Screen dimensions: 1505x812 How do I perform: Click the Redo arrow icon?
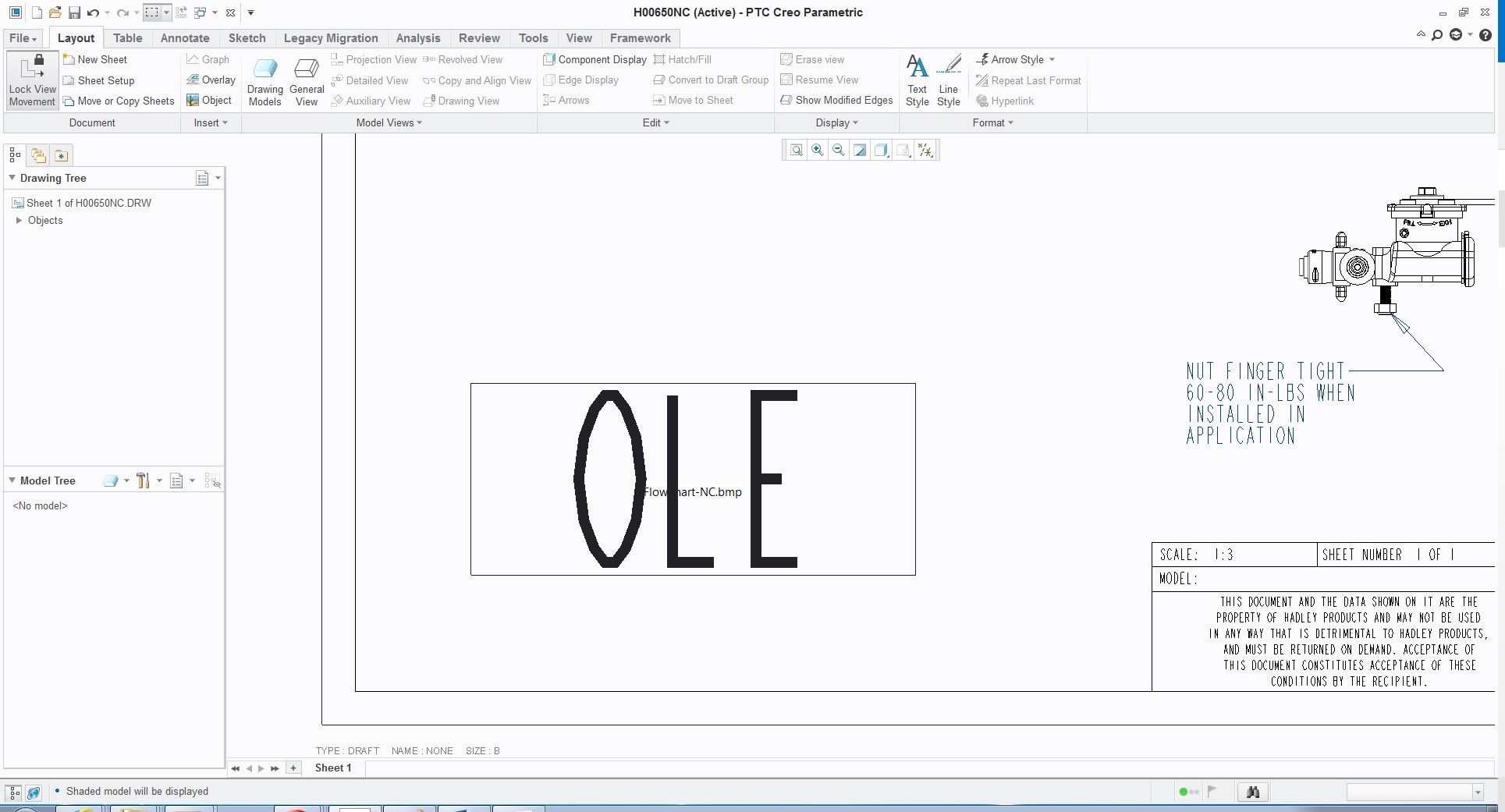click(122, 12)
